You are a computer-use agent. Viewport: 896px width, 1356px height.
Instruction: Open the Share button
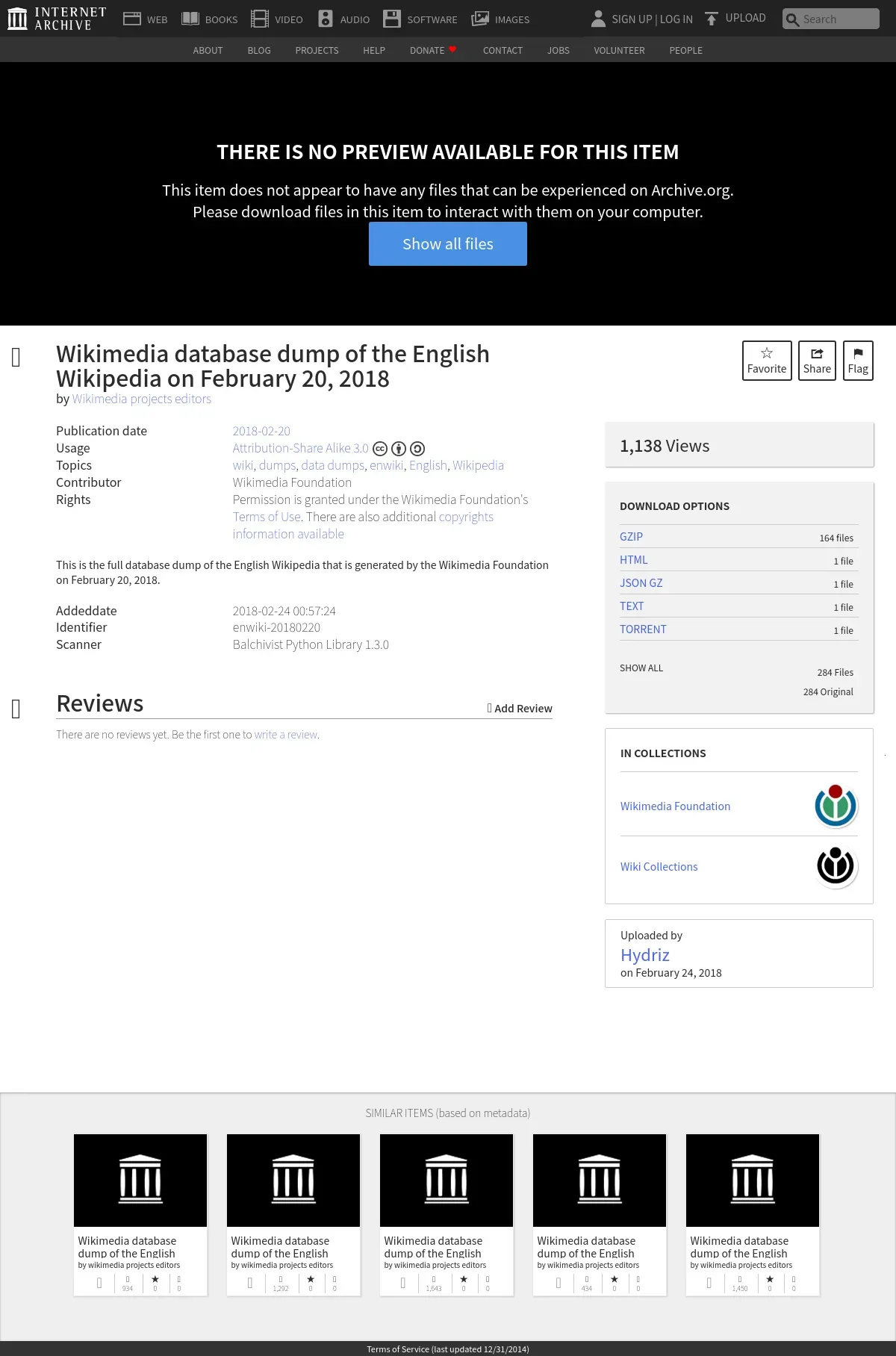point(817,361)
